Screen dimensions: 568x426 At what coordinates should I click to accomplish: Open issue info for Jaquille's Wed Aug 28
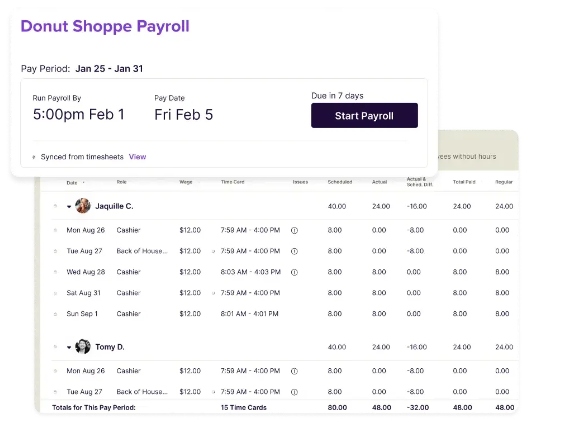(295, 272)
